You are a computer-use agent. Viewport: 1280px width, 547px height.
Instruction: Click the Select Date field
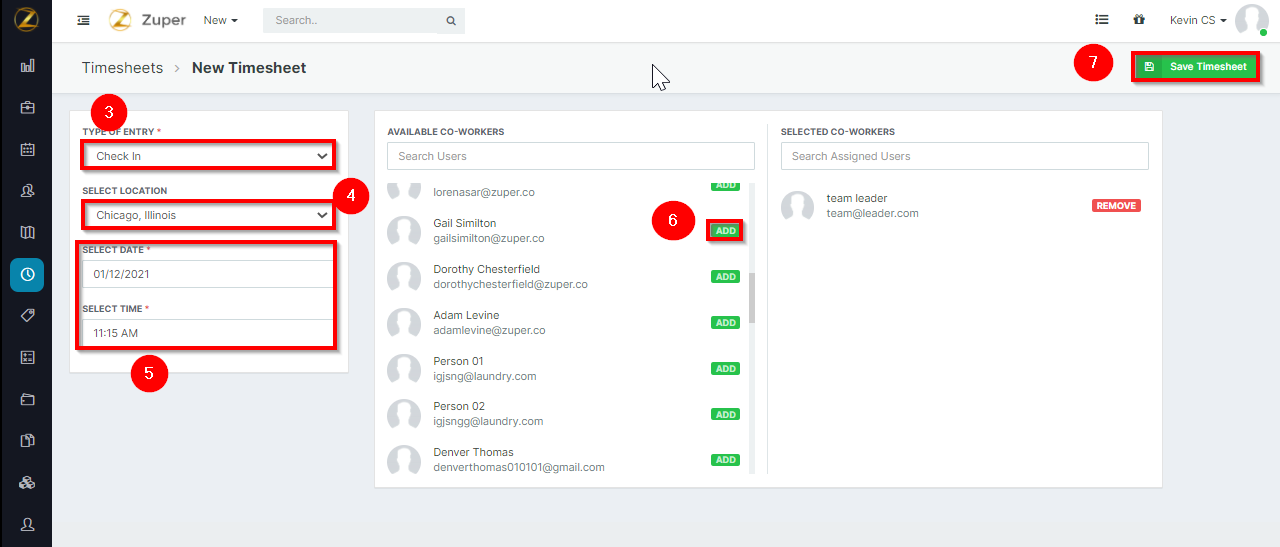click(208, 274)
